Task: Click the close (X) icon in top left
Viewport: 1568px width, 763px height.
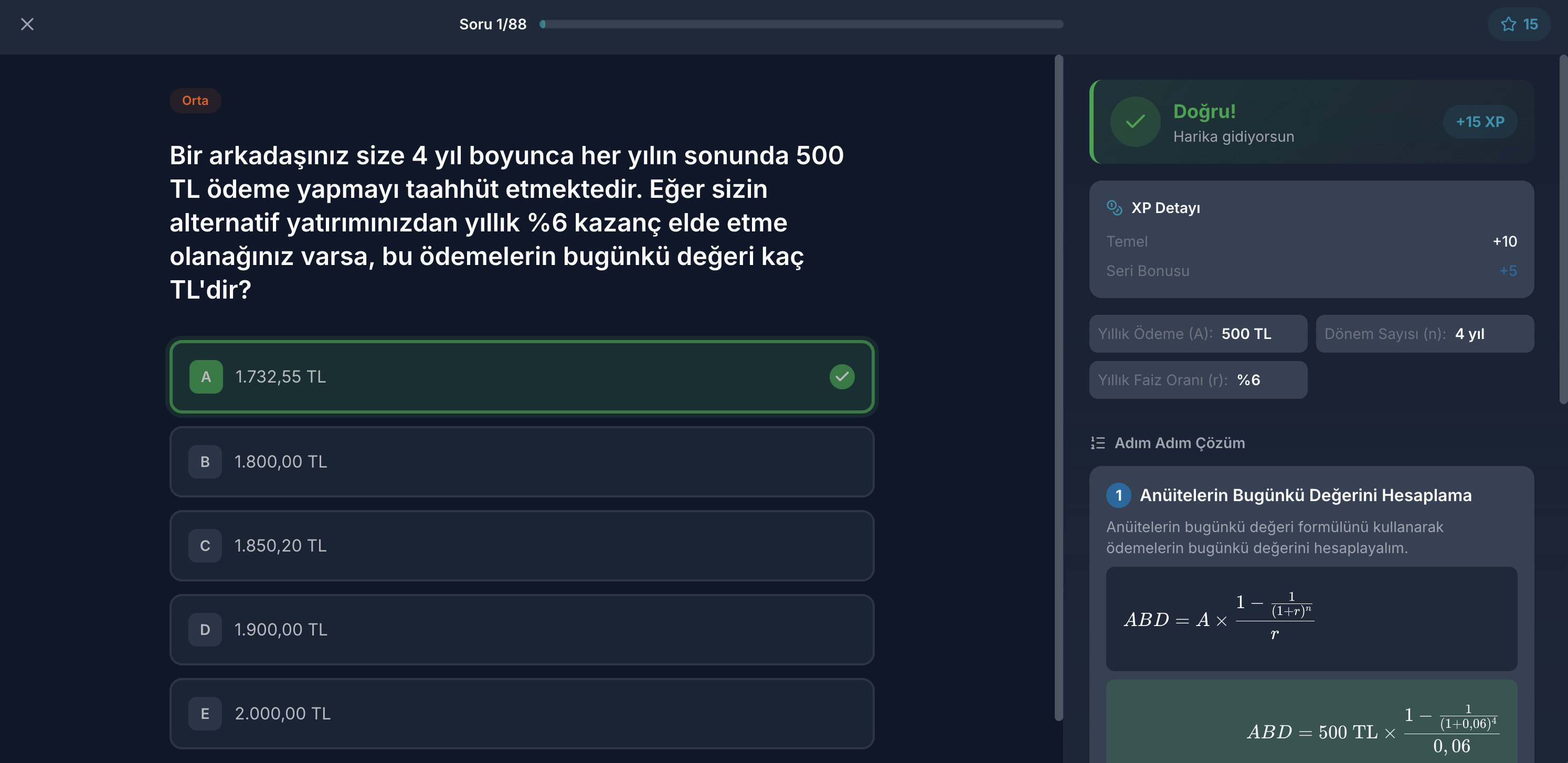Action: click(27, 24)
